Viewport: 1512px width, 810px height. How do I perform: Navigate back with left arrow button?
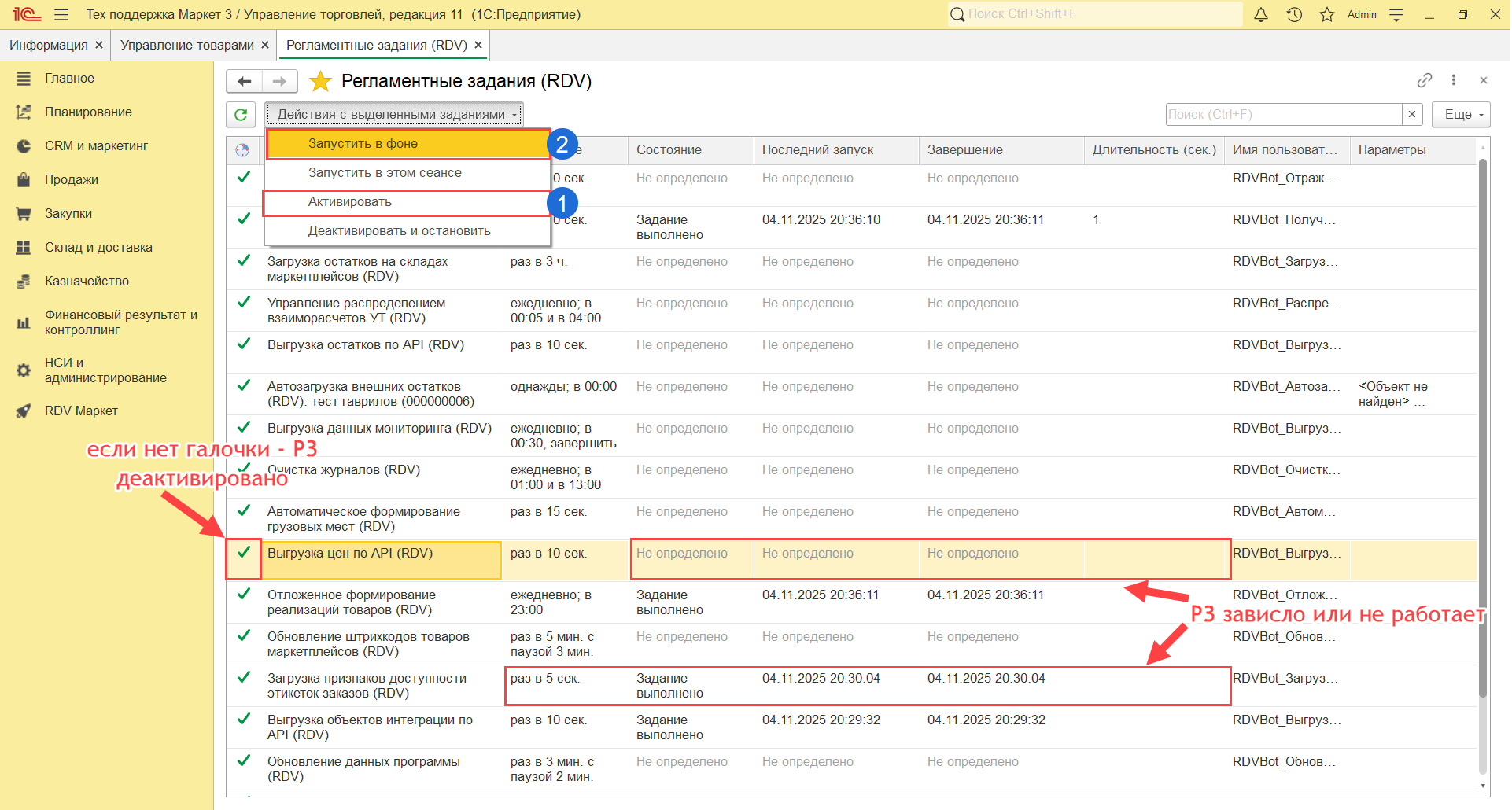(x=245, y=81)
